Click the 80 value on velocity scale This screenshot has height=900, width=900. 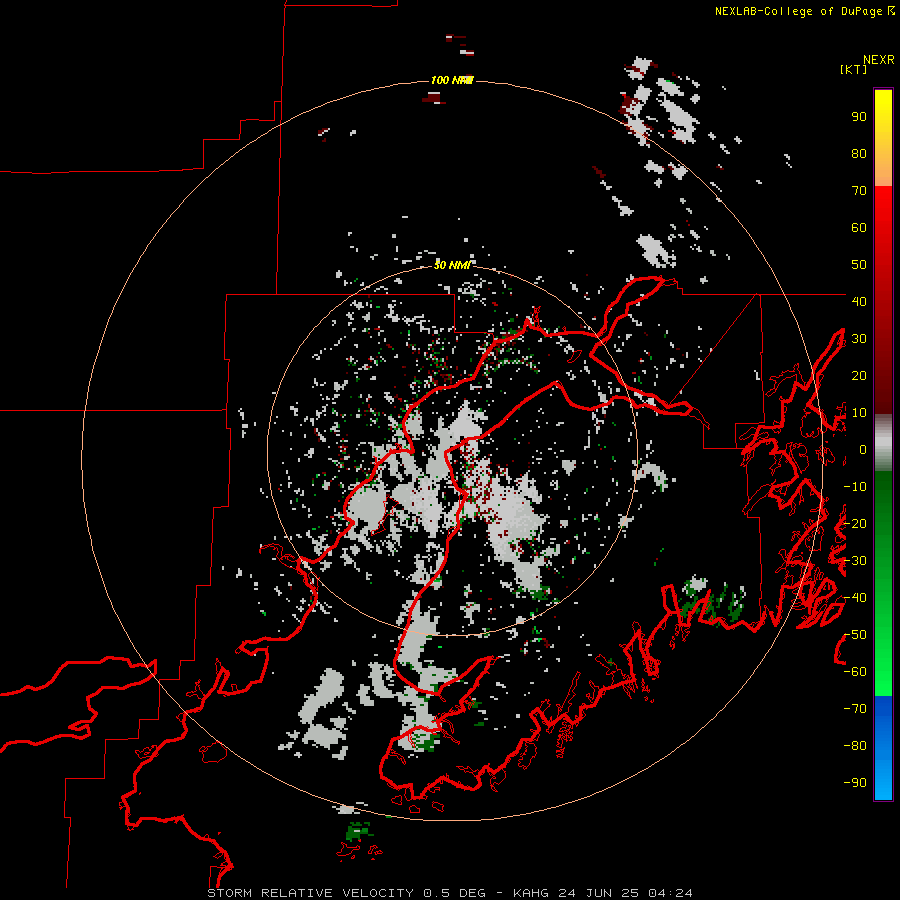click(x=859, y=154)
